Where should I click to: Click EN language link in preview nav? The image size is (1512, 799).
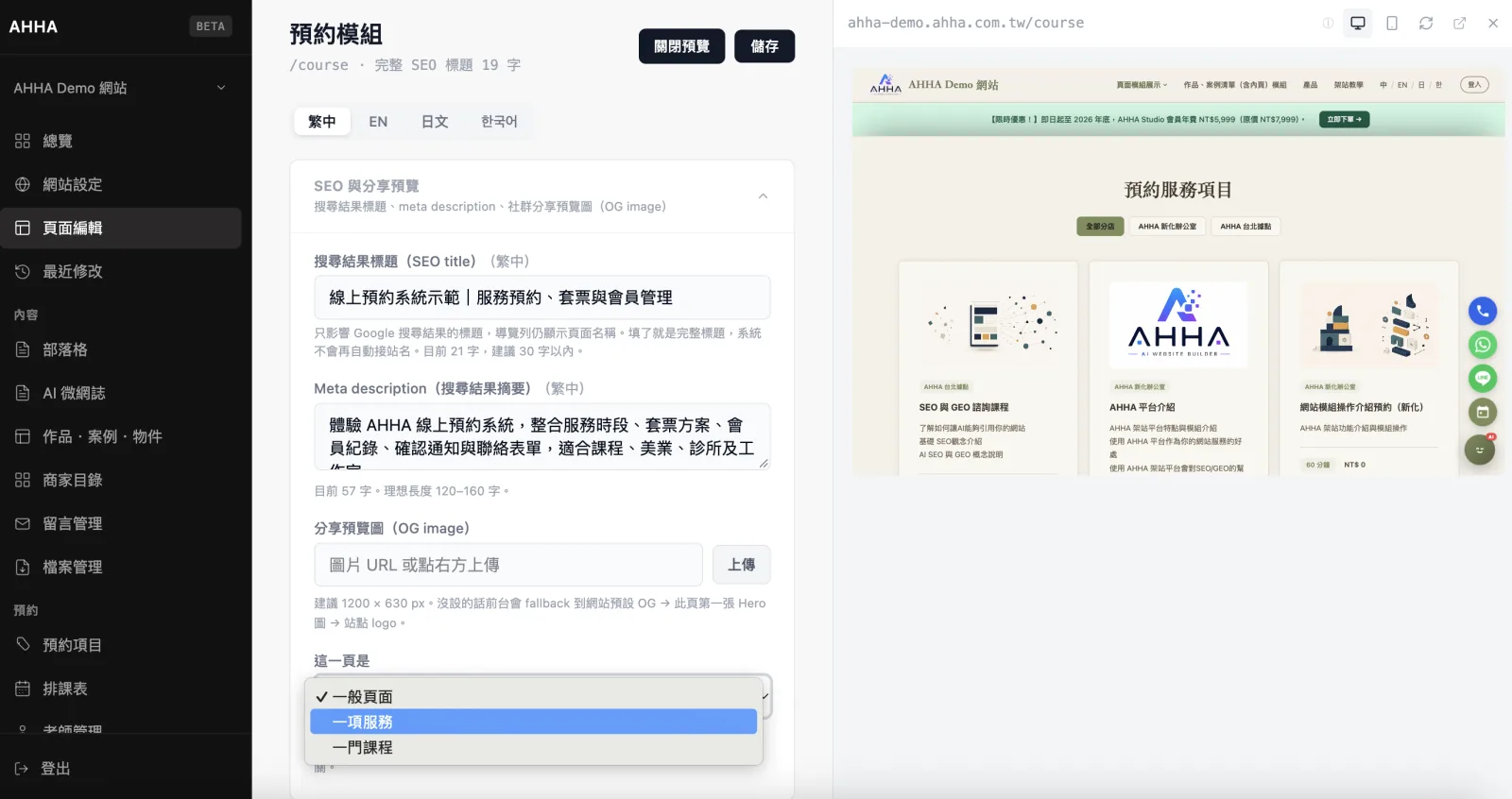tap(1402, 85)
